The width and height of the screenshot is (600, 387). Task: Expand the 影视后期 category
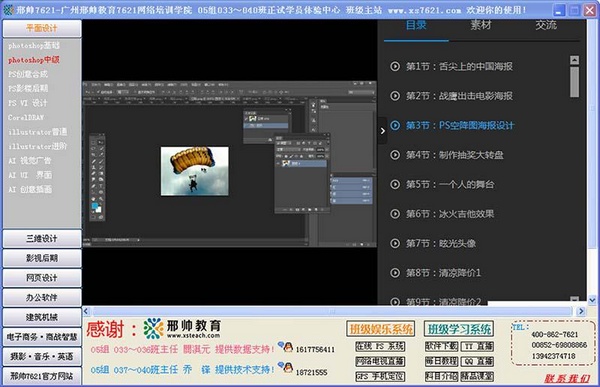(x=42, y=258)
